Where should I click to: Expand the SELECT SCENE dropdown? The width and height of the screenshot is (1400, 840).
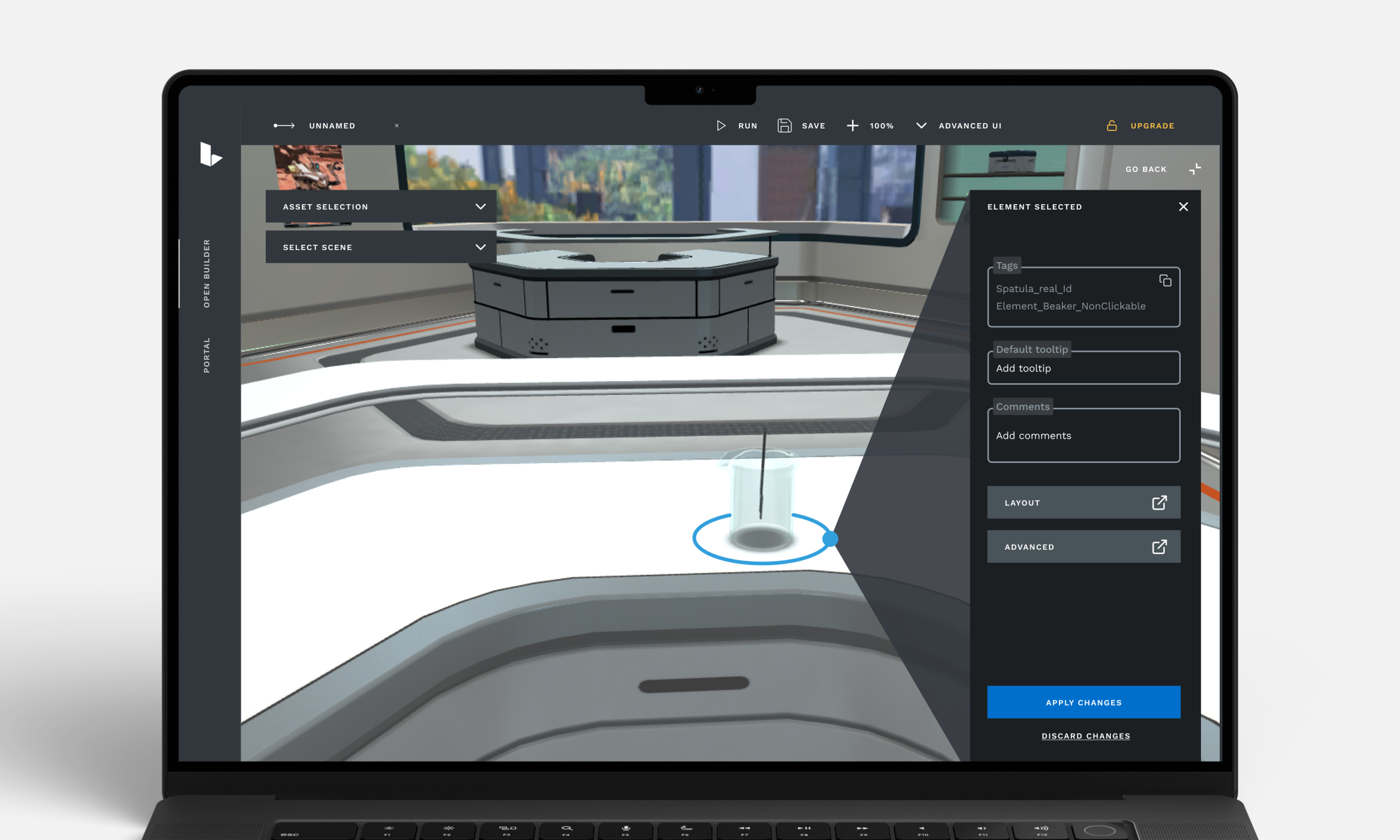381,247
